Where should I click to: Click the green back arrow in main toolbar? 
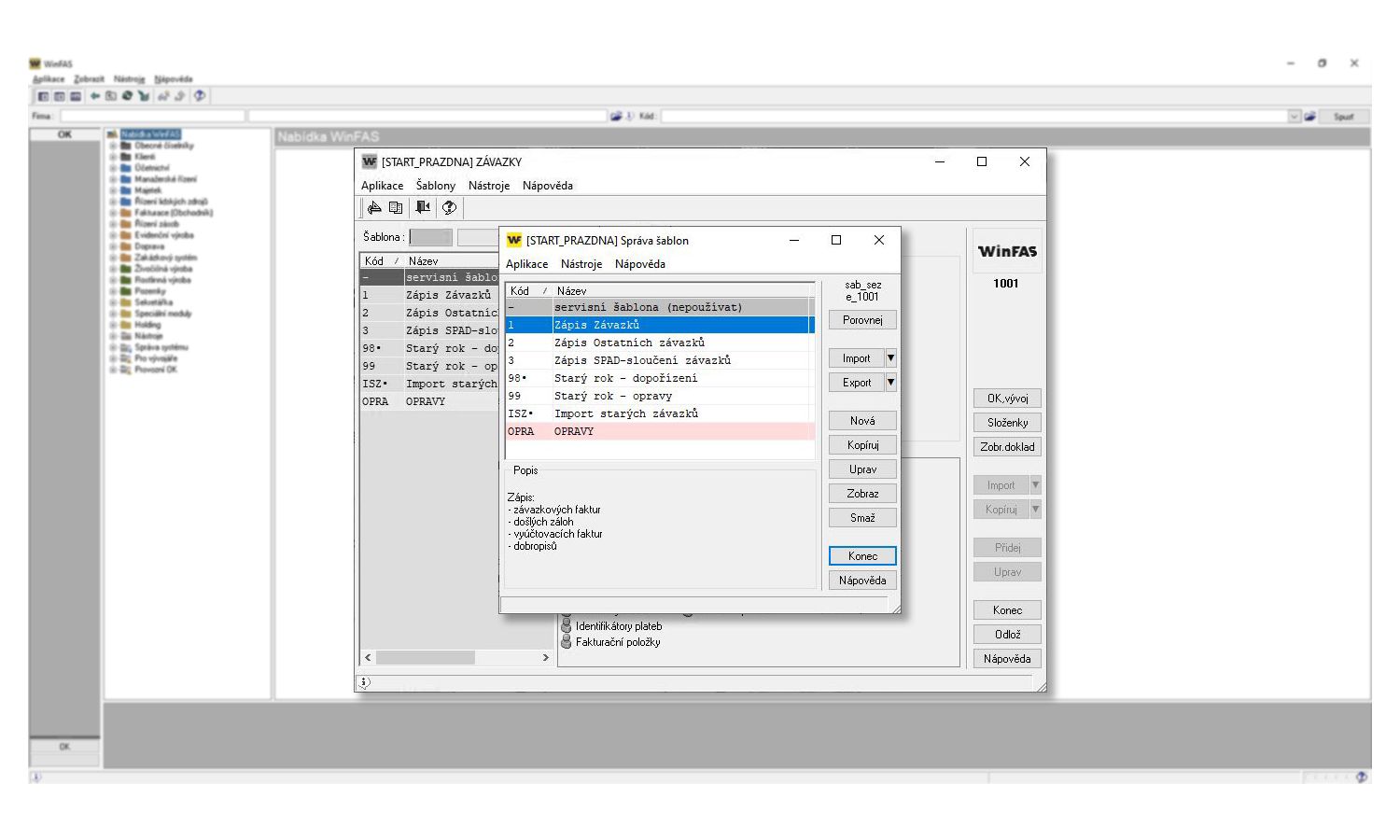95,96
